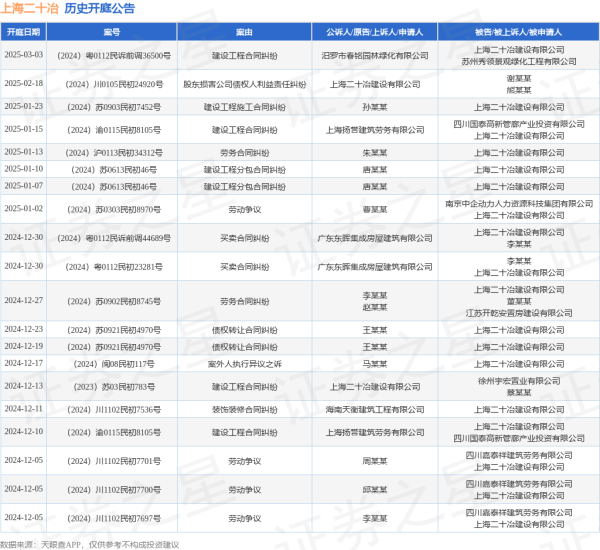Select plaintiff 海南天衡建筑工程有限公司
This screenshot has height=550, width=600.
[375, 410]
